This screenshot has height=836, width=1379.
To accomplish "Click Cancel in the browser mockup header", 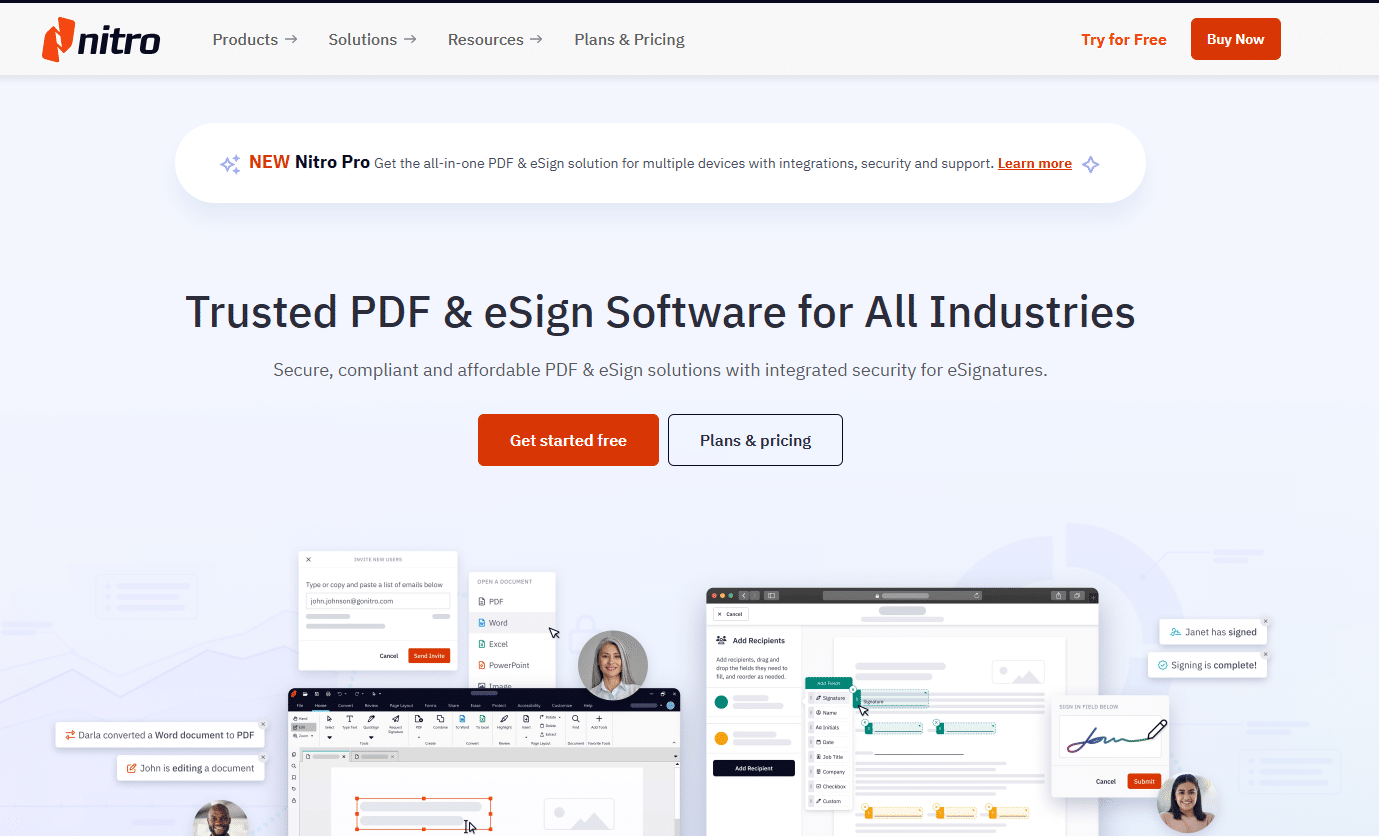I will point(731,614).
